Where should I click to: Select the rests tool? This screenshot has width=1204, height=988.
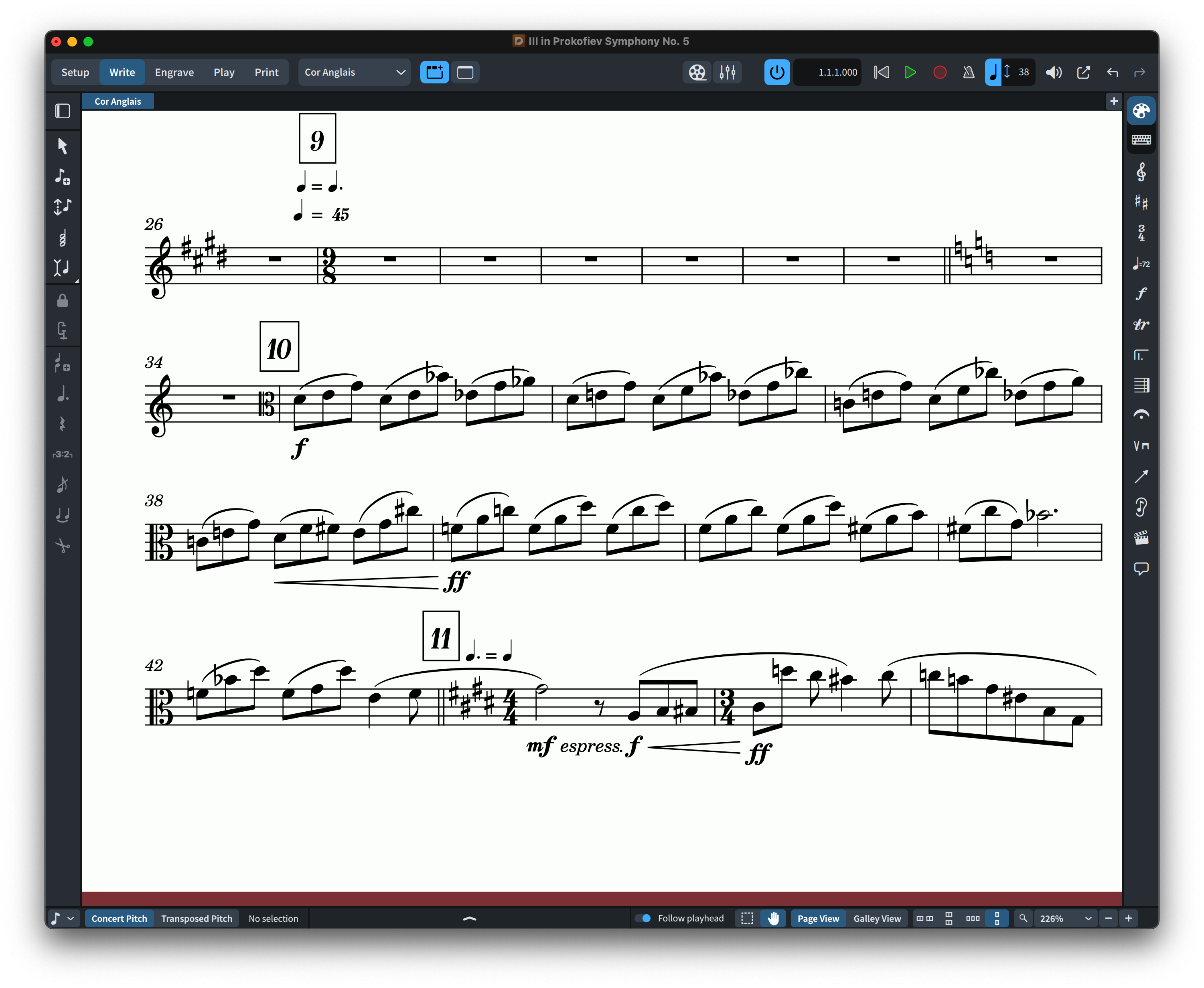63,424
